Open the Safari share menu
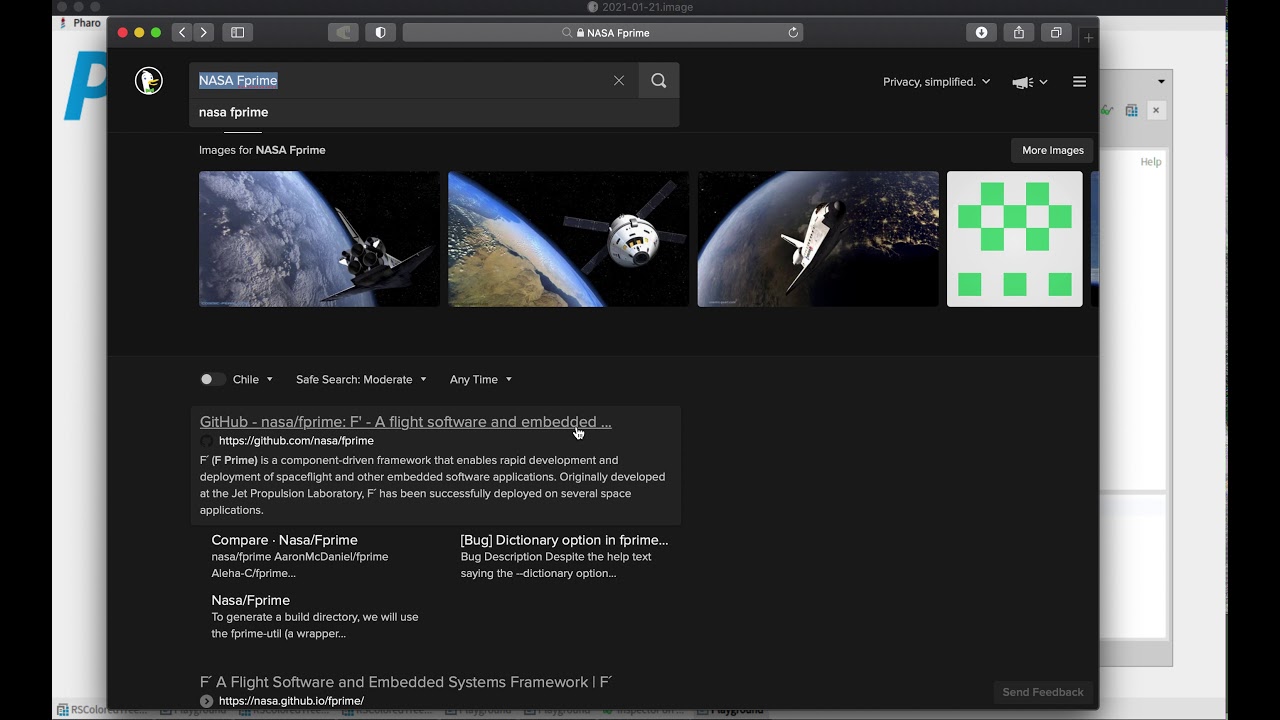Viewport: 1280px width, 720px height. click(x=1018, y=33)
